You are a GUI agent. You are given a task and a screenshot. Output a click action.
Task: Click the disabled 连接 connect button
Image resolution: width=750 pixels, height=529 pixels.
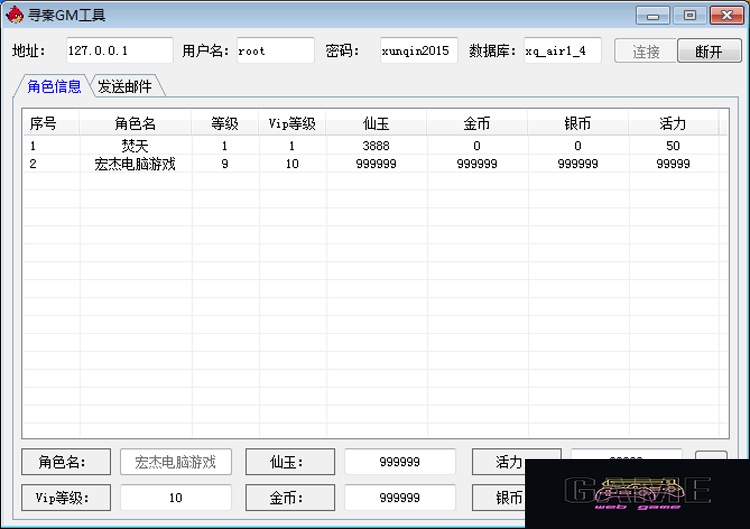point(646,51)
